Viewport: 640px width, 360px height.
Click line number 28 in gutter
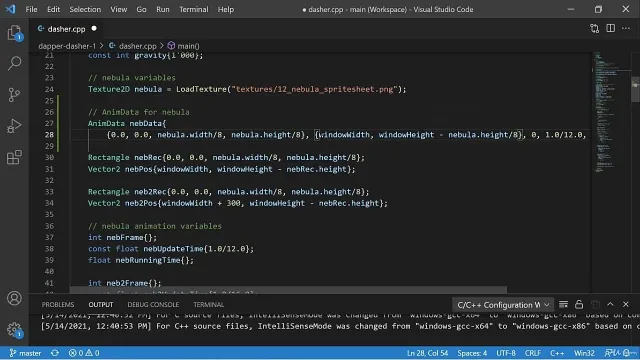tap(49, 135)
